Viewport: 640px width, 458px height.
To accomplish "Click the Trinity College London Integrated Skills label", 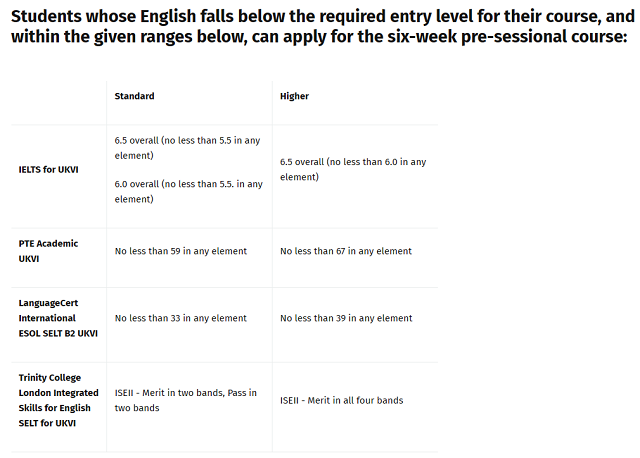I will (58, 400).
